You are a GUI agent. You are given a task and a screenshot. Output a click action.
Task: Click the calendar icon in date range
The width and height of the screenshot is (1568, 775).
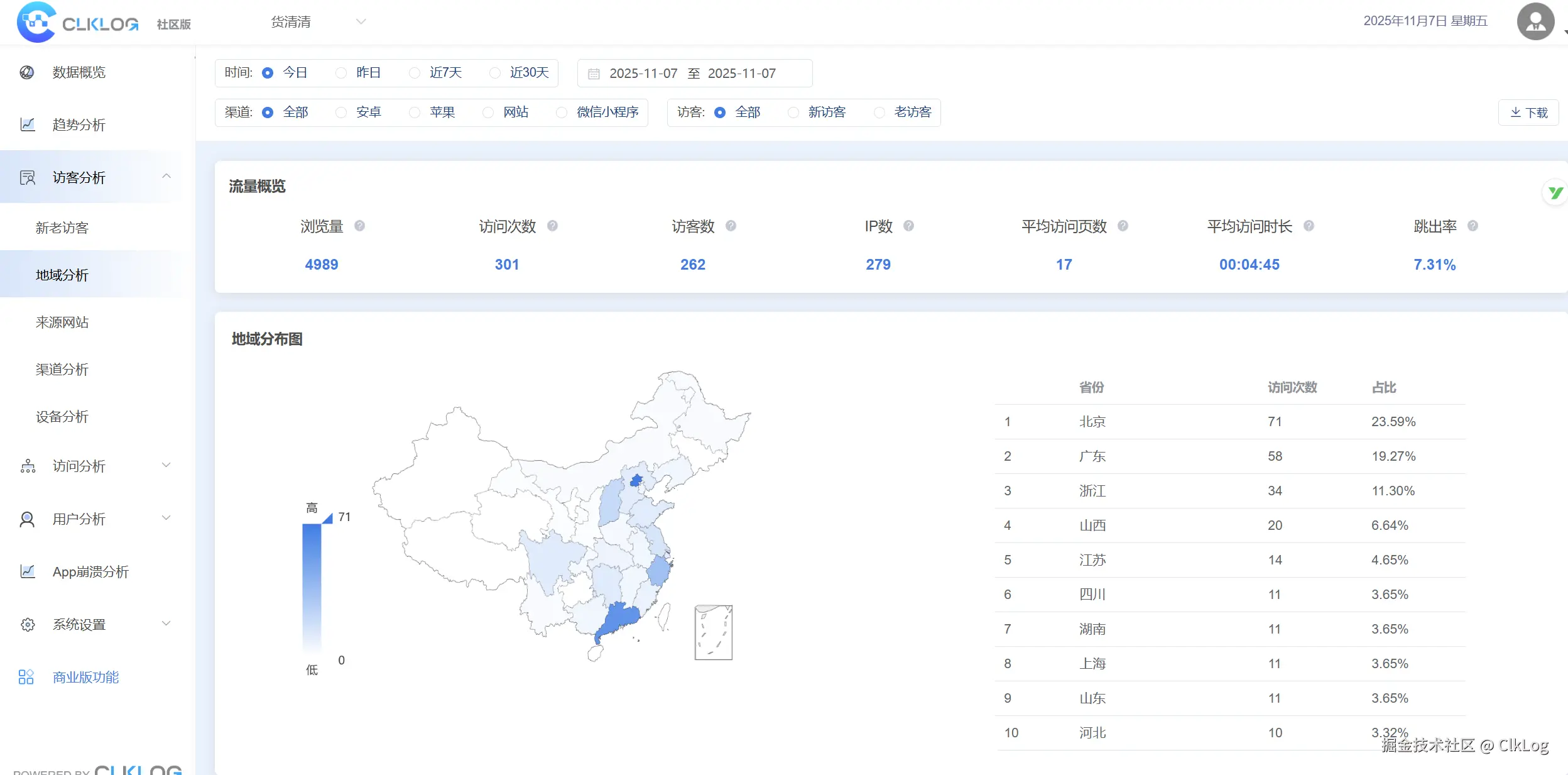(594, 74)
